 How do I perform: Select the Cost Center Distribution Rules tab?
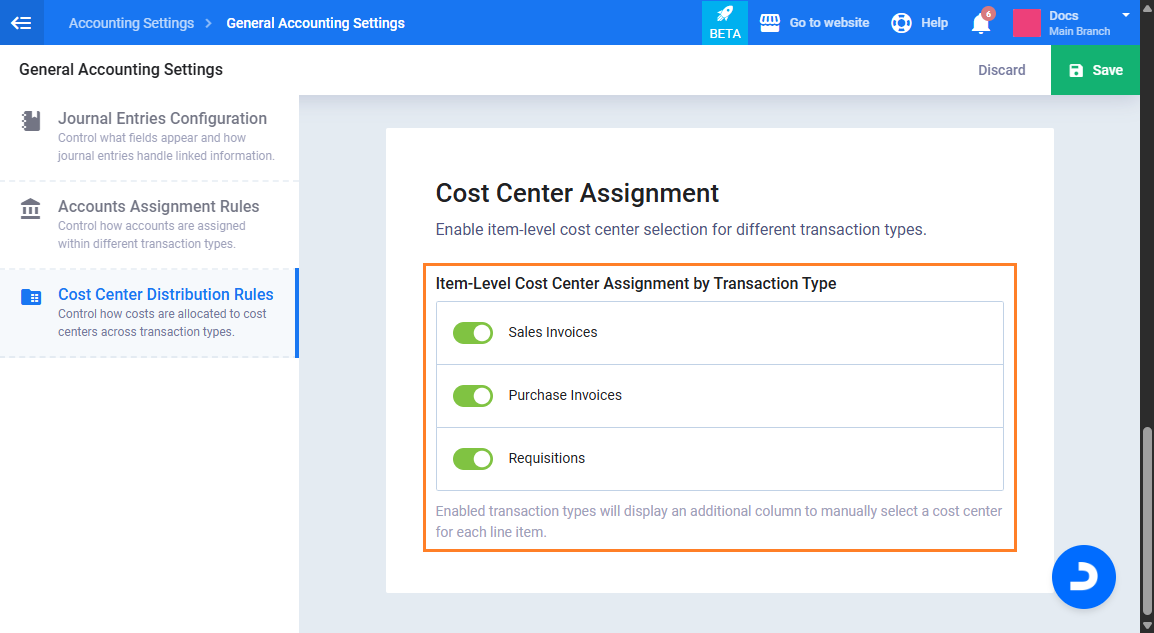pos(165,295)
